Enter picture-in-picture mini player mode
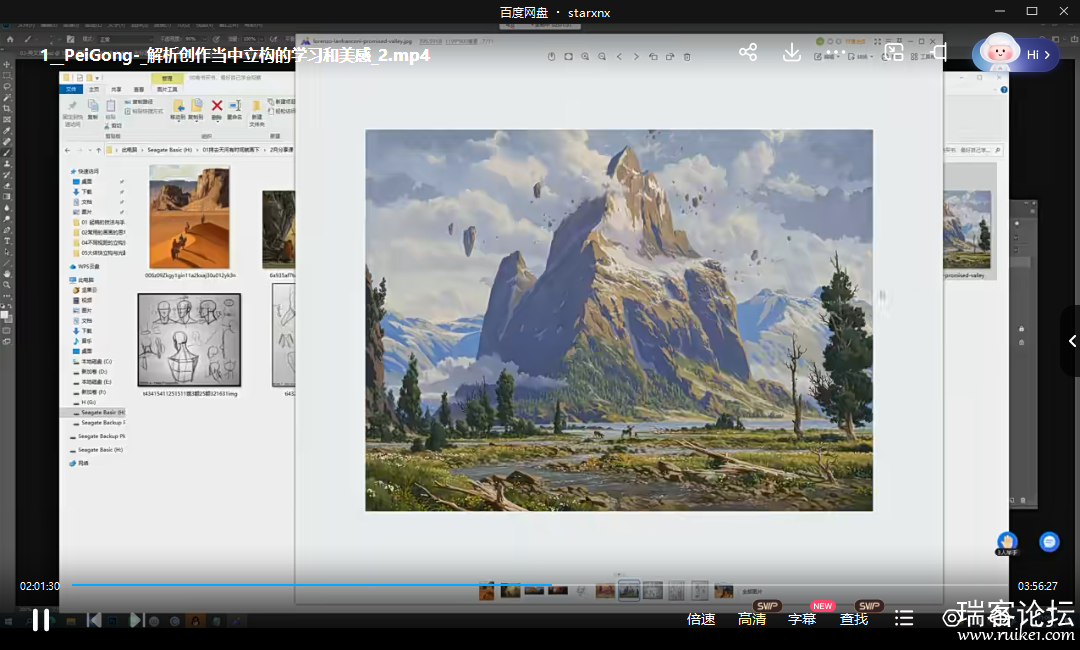1080x650 pixels. coord(893,52)
